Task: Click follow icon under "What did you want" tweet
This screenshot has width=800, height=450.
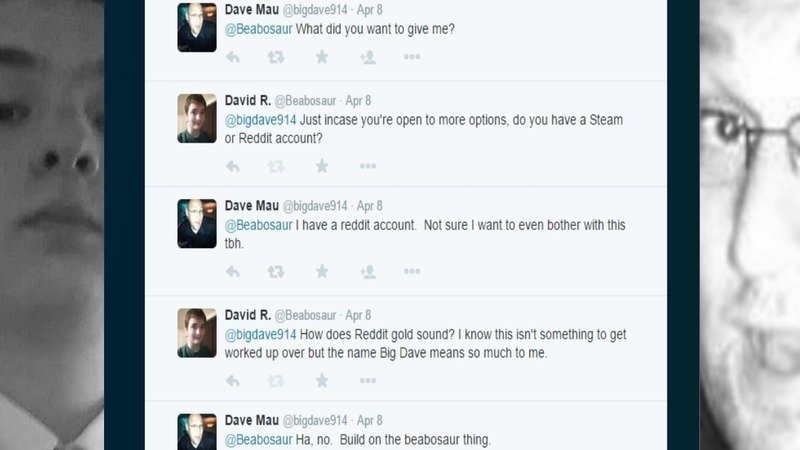Action: [367, 57]
